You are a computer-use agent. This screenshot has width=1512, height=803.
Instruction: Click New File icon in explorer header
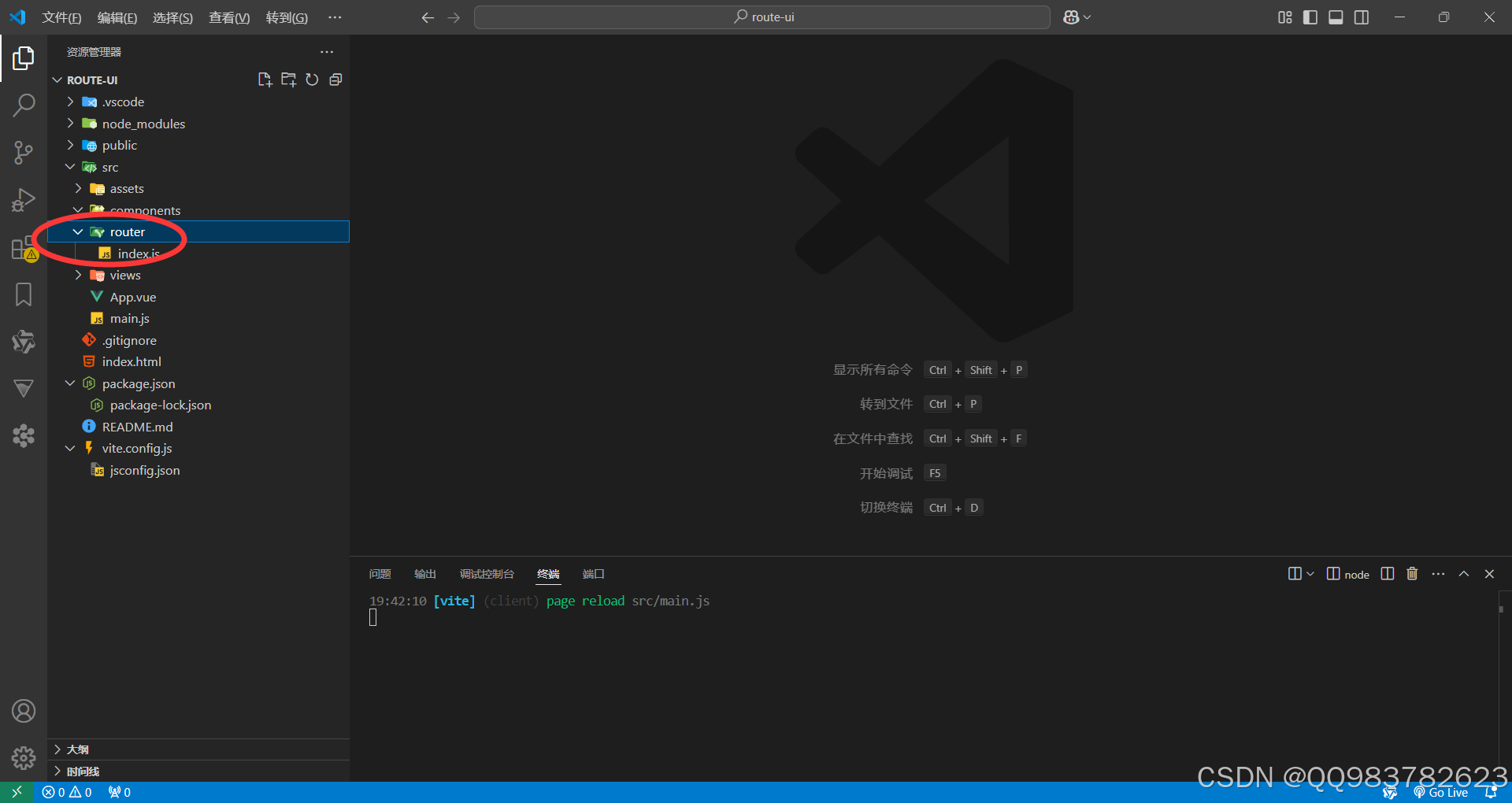pos(265,80)
